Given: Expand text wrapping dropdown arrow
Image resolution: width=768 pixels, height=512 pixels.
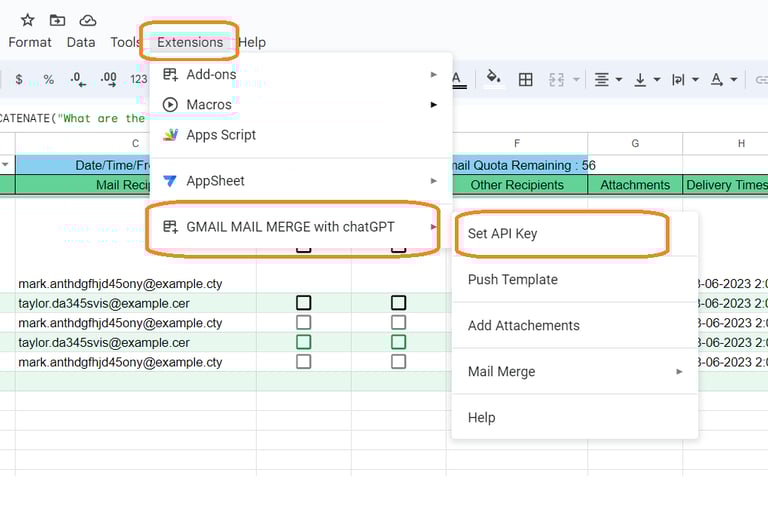Looking at the screenshot, I should (695, 79).
